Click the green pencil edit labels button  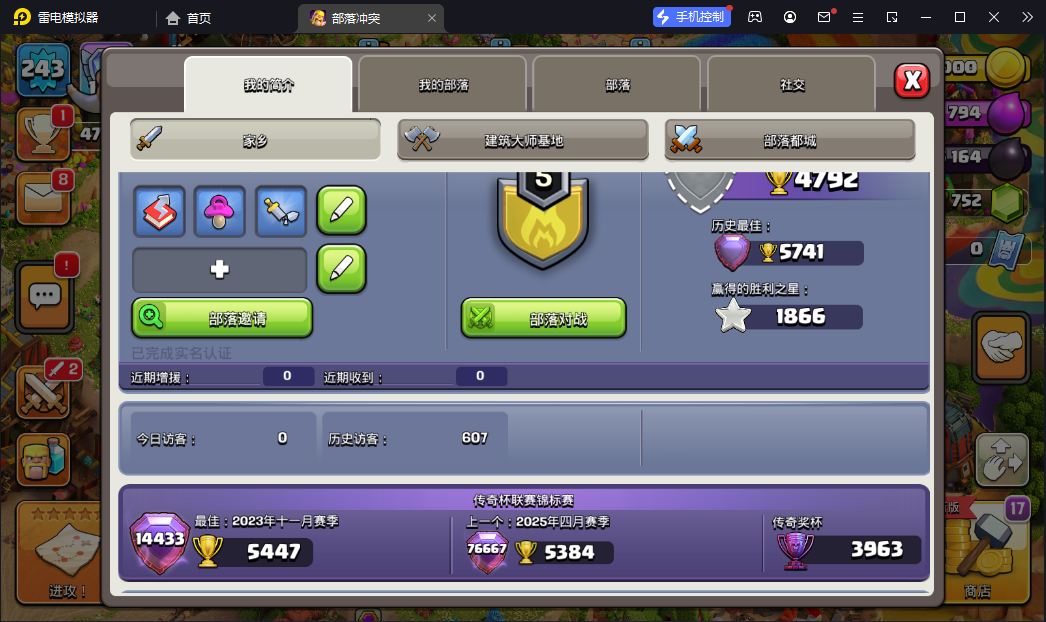pyautogui.click(x=341, y=211)
